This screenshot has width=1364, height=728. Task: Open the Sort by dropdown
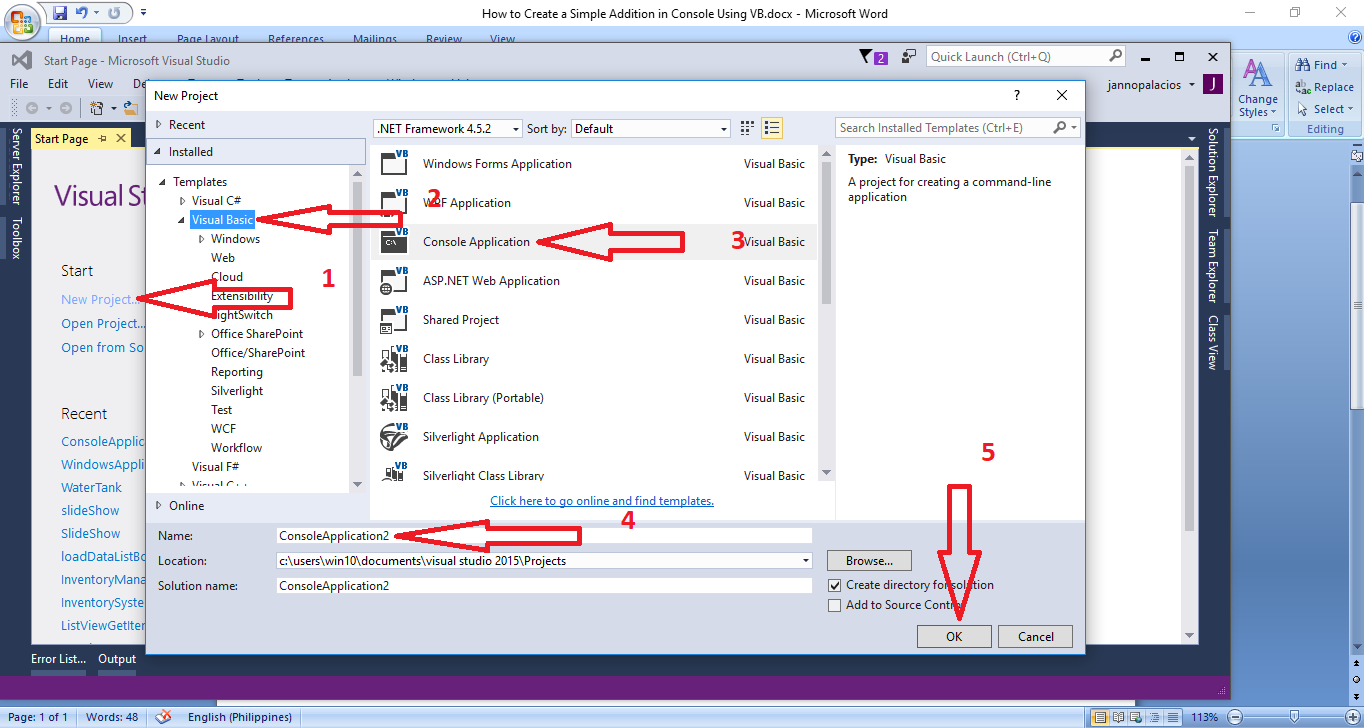tap(651, 129)
